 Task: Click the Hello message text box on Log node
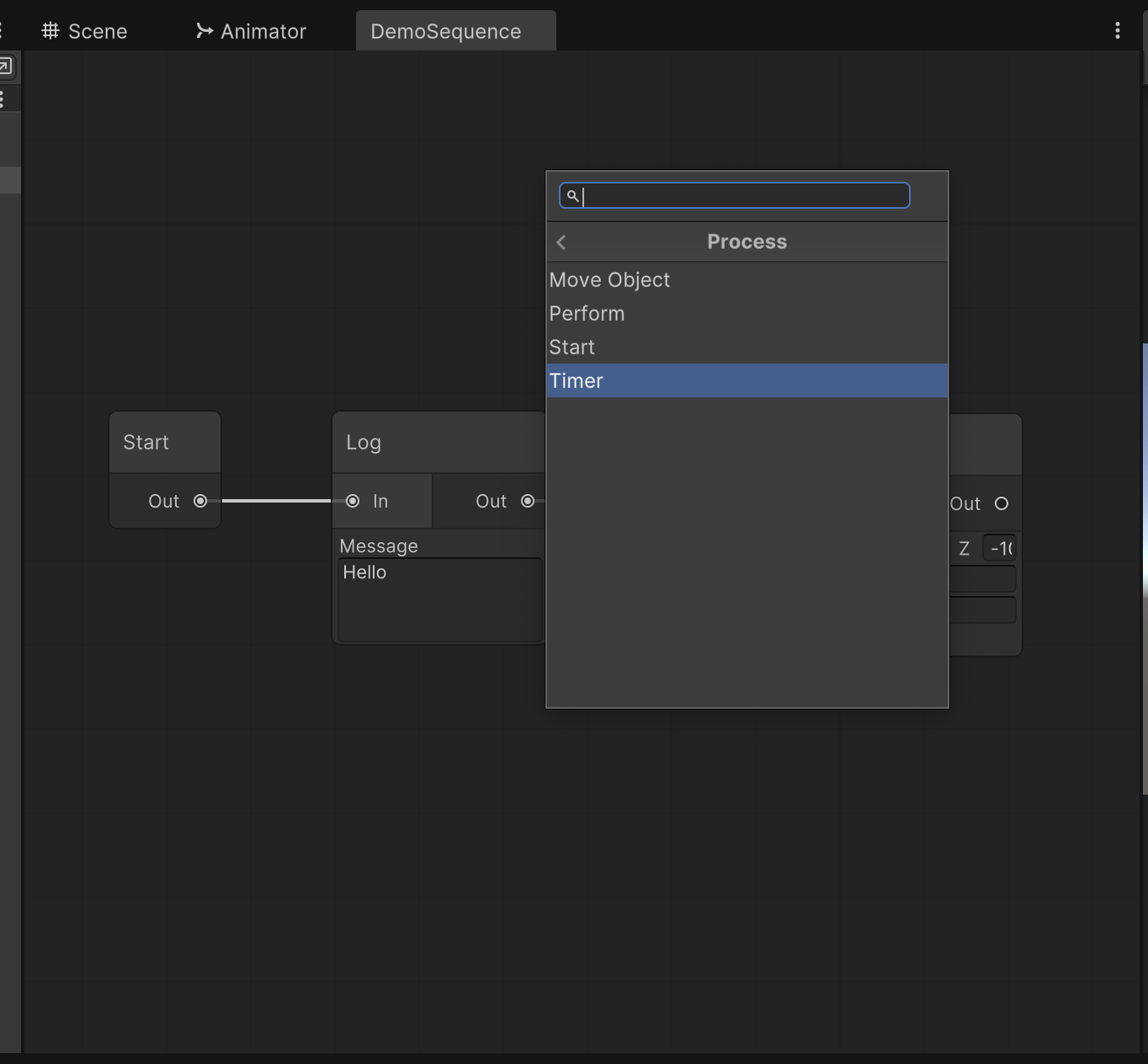click(x=438, y=598)
